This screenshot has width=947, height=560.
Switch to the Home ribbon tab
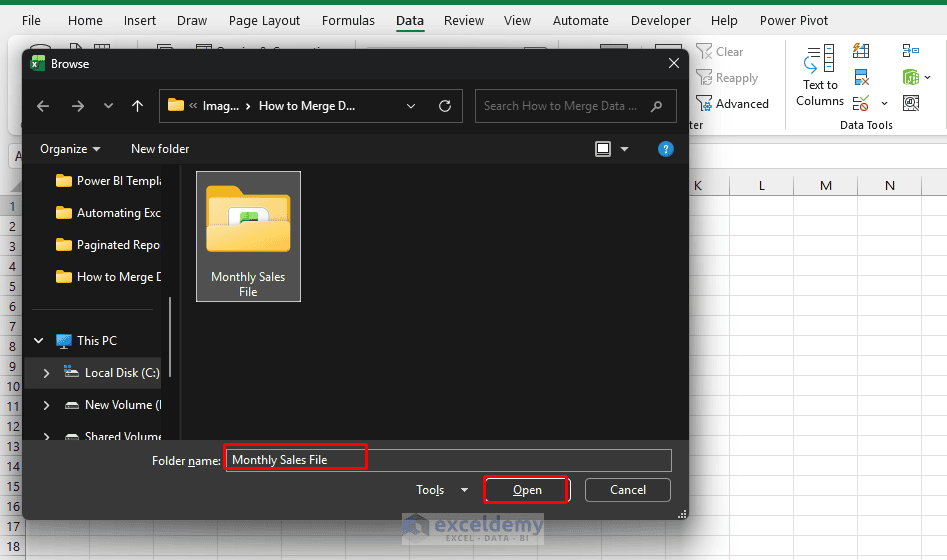coord(85,21)
